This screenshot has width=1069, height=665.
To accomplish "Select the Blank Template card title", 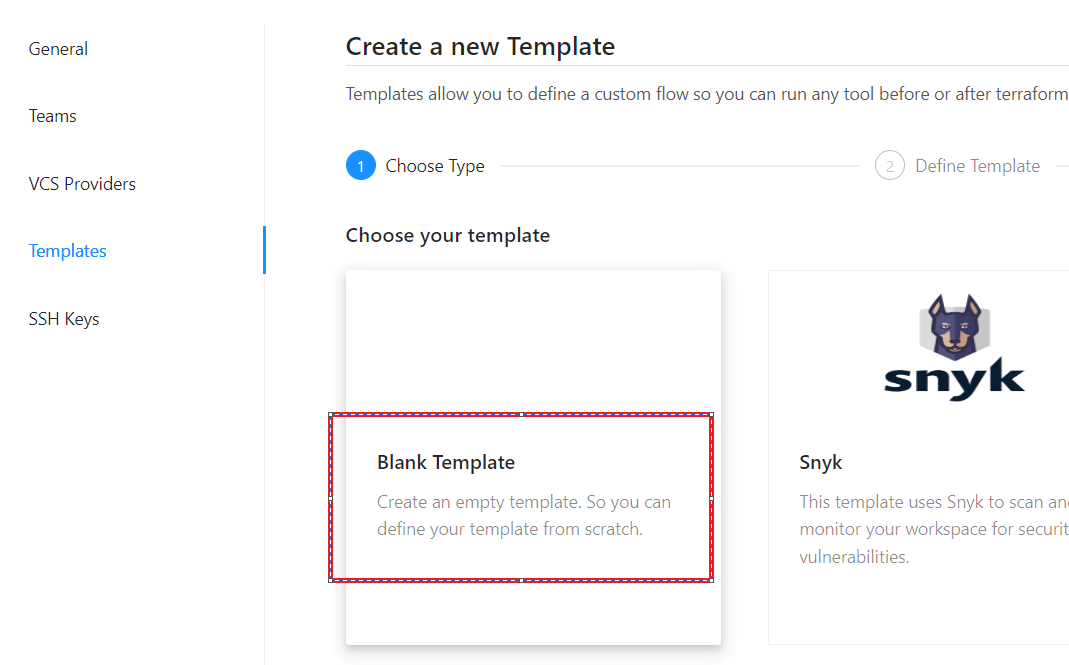I will coord(446,462).
